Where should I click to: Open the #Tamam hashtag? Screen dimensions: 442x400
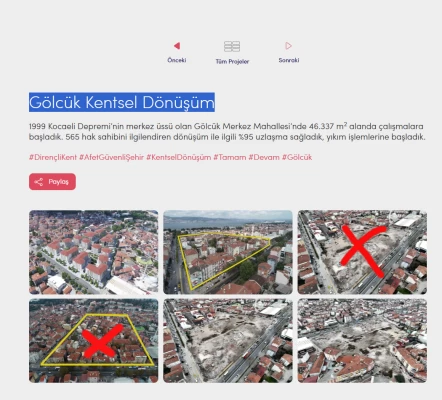tap(230, 157)
